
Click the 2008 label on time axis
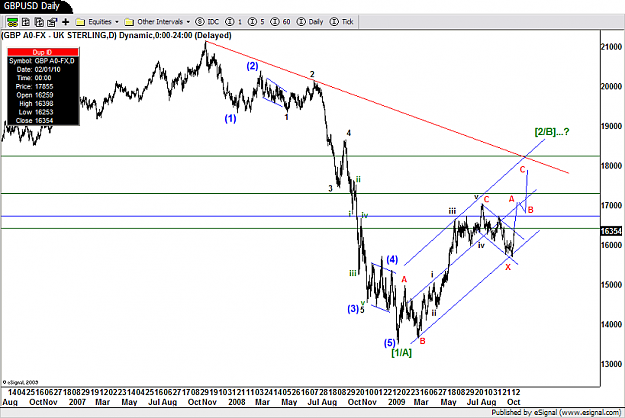point(237,402)
